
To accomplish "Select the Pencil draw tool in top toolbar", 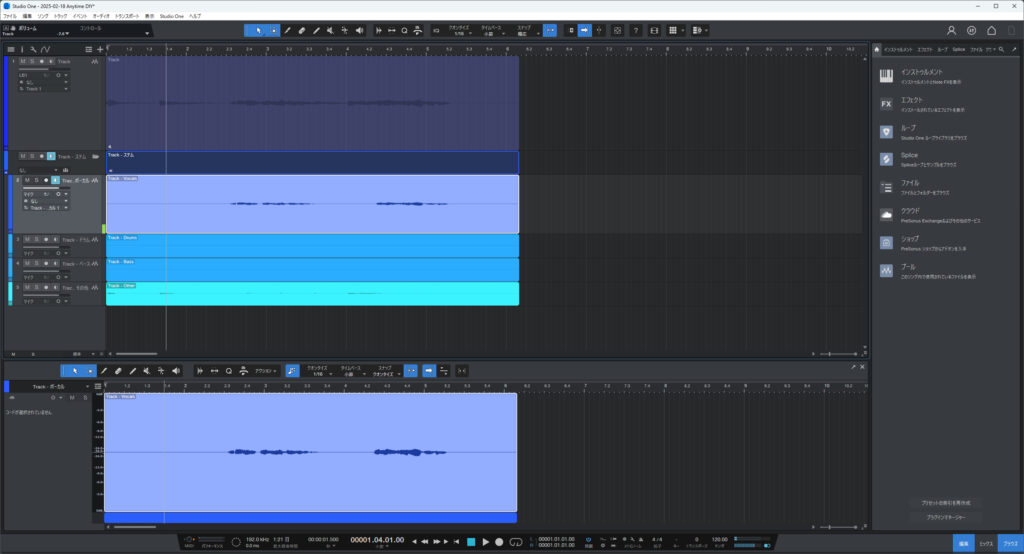I will click(x=288, y=30).
